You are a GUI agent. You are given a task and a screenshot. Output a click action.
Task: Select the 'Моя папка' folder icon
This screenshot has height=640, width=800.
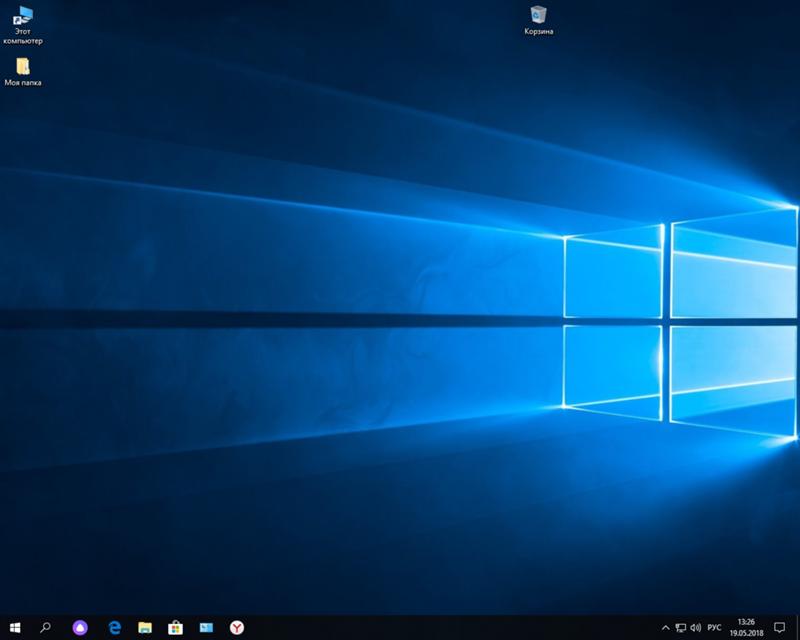23,71
